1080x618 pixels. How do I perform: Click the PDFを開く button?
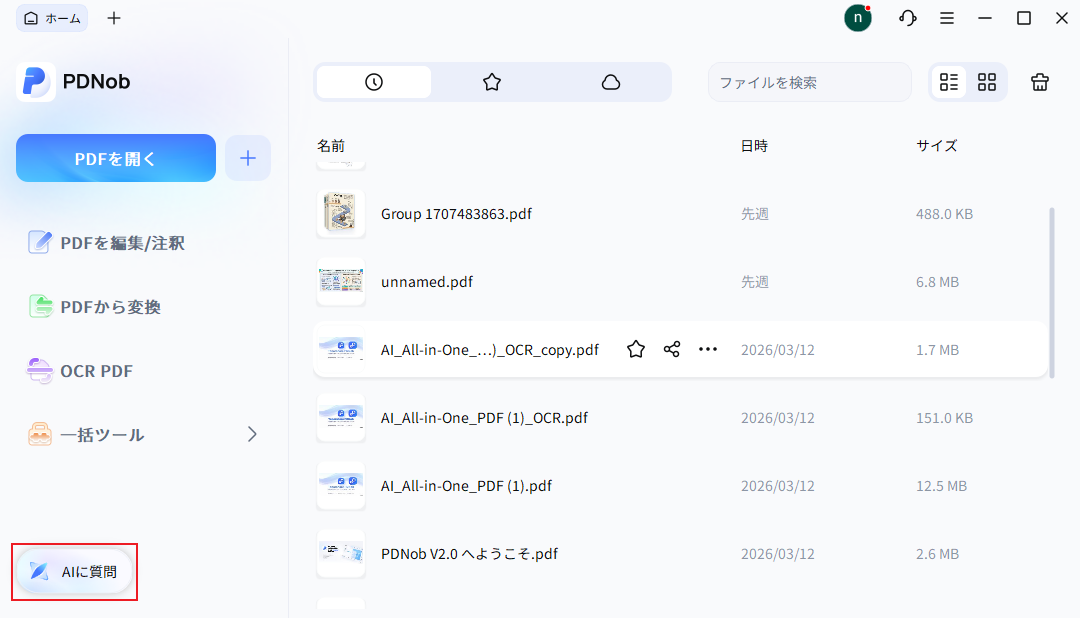click(115, 157)
